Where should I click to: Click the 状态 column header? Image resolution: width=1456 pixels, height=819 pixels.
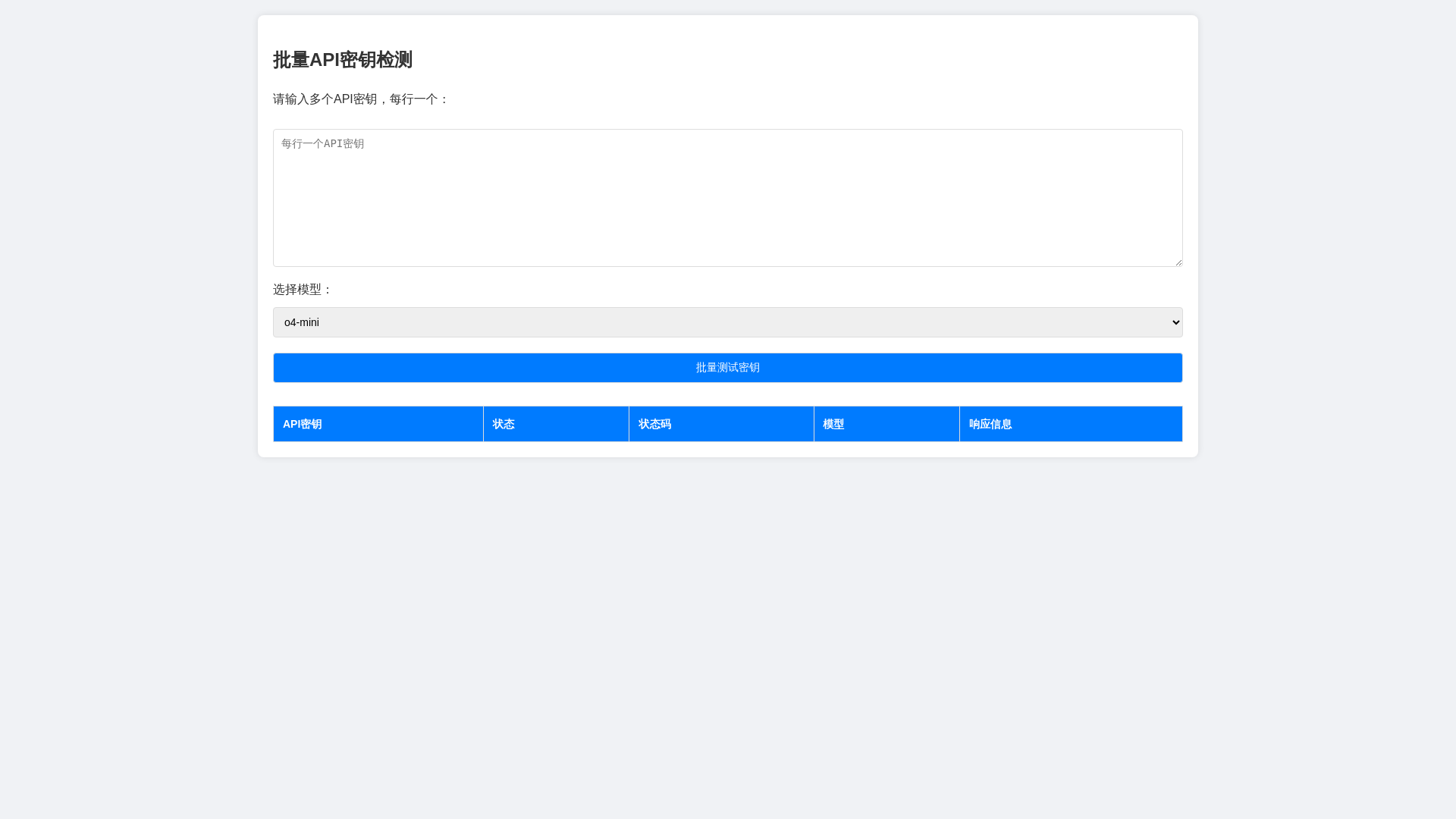click(x=556, y=424)
